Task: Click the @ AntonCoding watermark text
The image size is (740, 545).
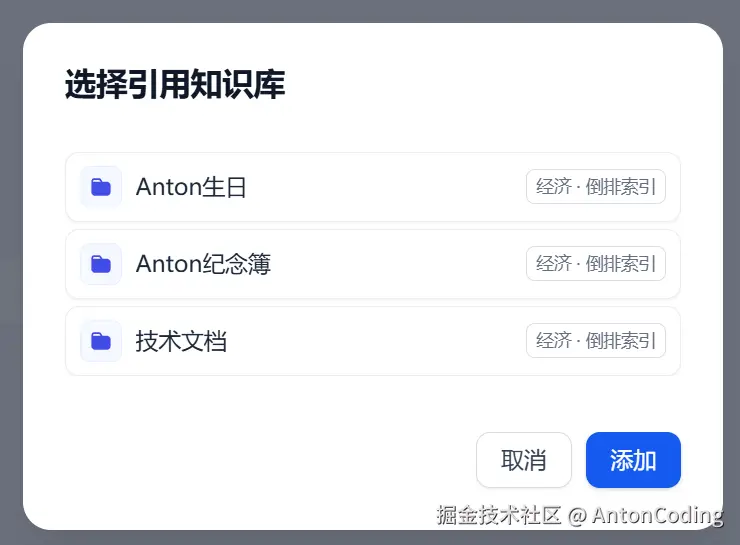Action: pos(646,516)
